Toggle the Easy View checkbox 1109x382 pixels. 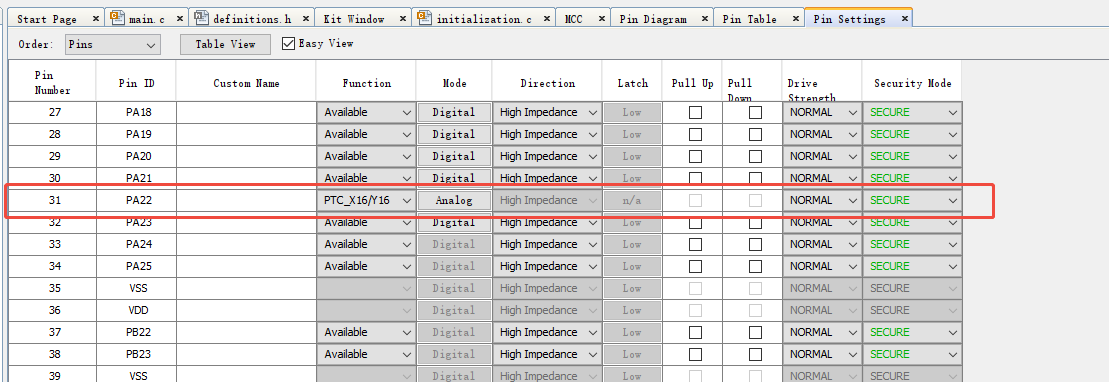[x=288, y=44]
